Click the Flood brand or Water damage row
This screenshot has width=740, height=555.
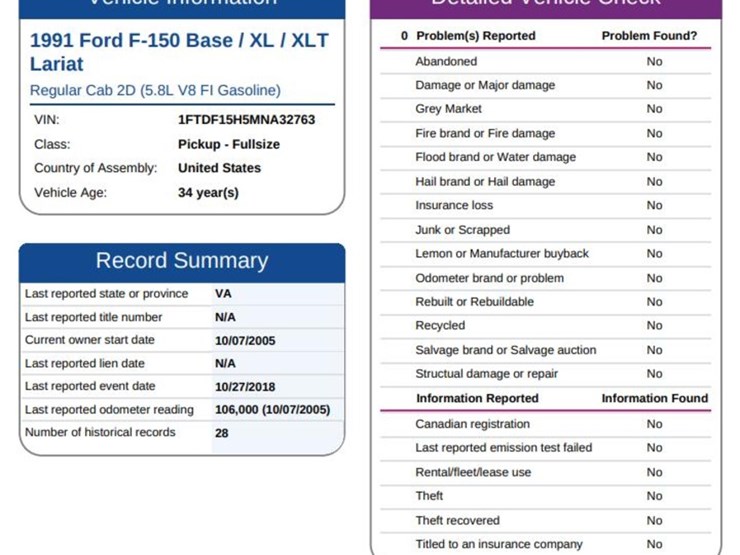click(495, 157)
